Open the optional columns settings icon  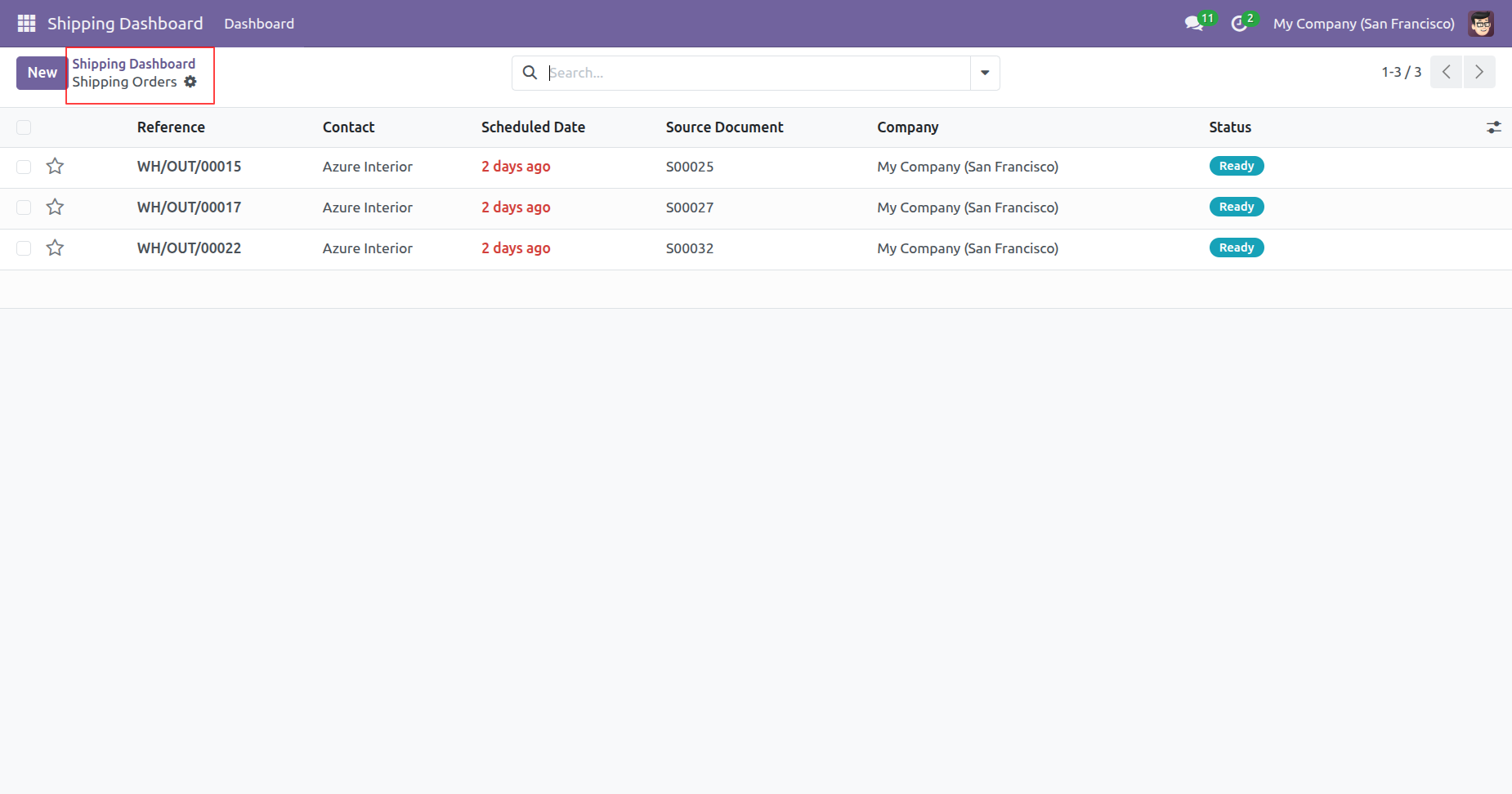coord(1493,127)
